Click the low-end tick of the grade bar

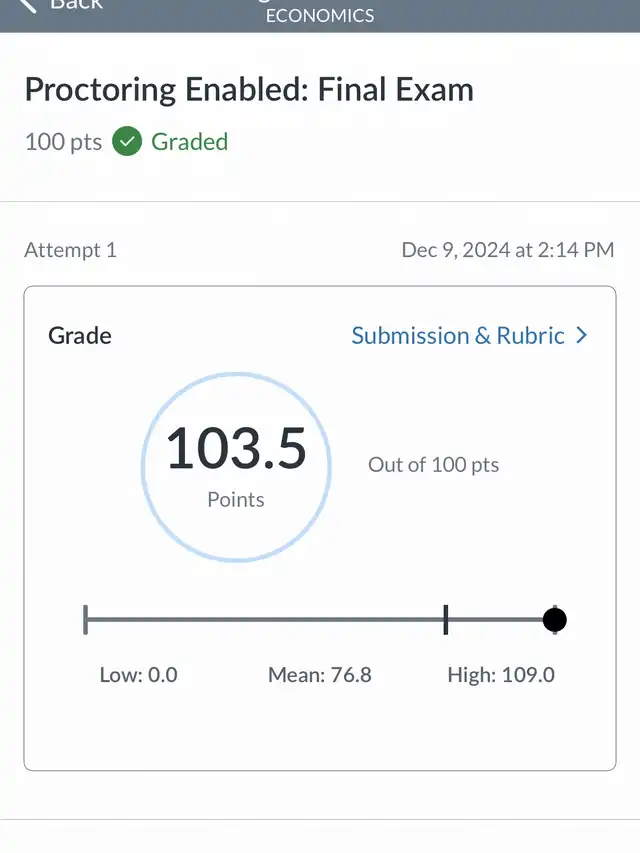[x=85, y=620]
